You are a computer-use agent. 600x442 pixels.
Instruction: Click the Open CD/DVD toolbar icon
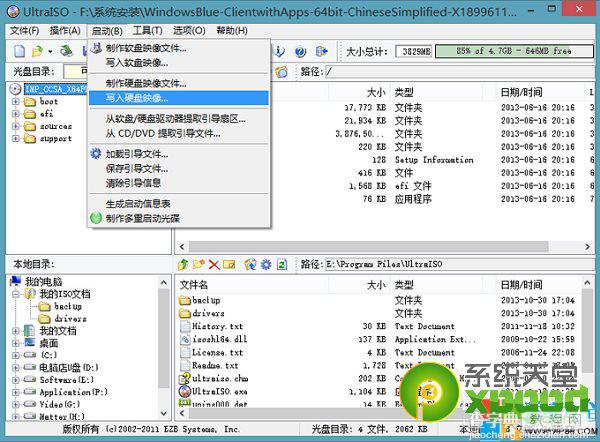tap(67, 51)
